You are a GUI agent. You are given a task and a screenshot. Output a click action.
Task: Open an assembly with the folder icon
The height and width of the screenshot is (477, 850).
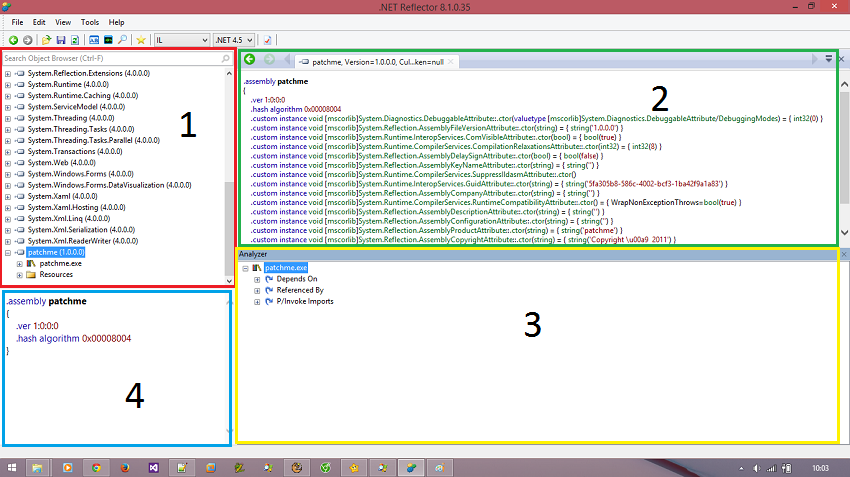coord(47,40)
